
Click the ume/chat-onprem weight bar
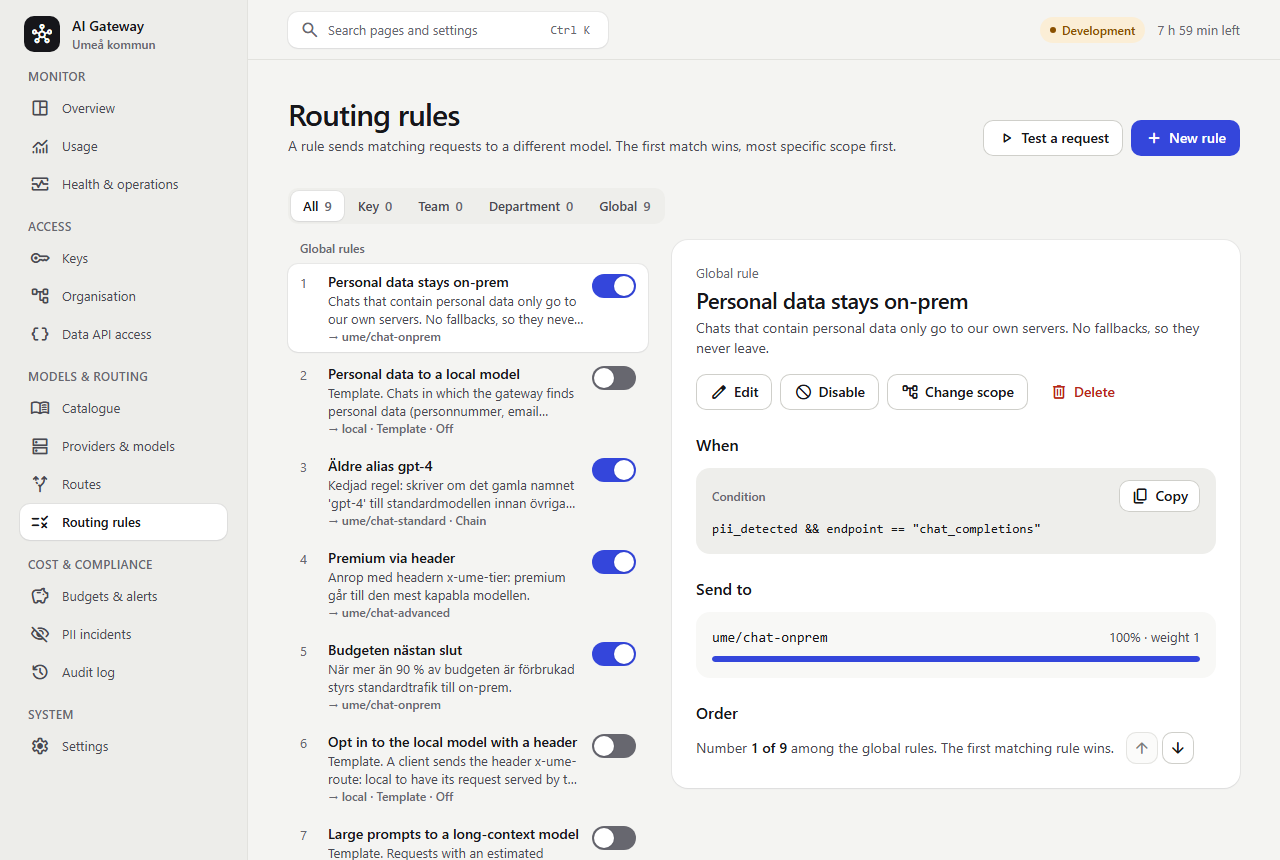pyautogui.click(x=956, y=659)
